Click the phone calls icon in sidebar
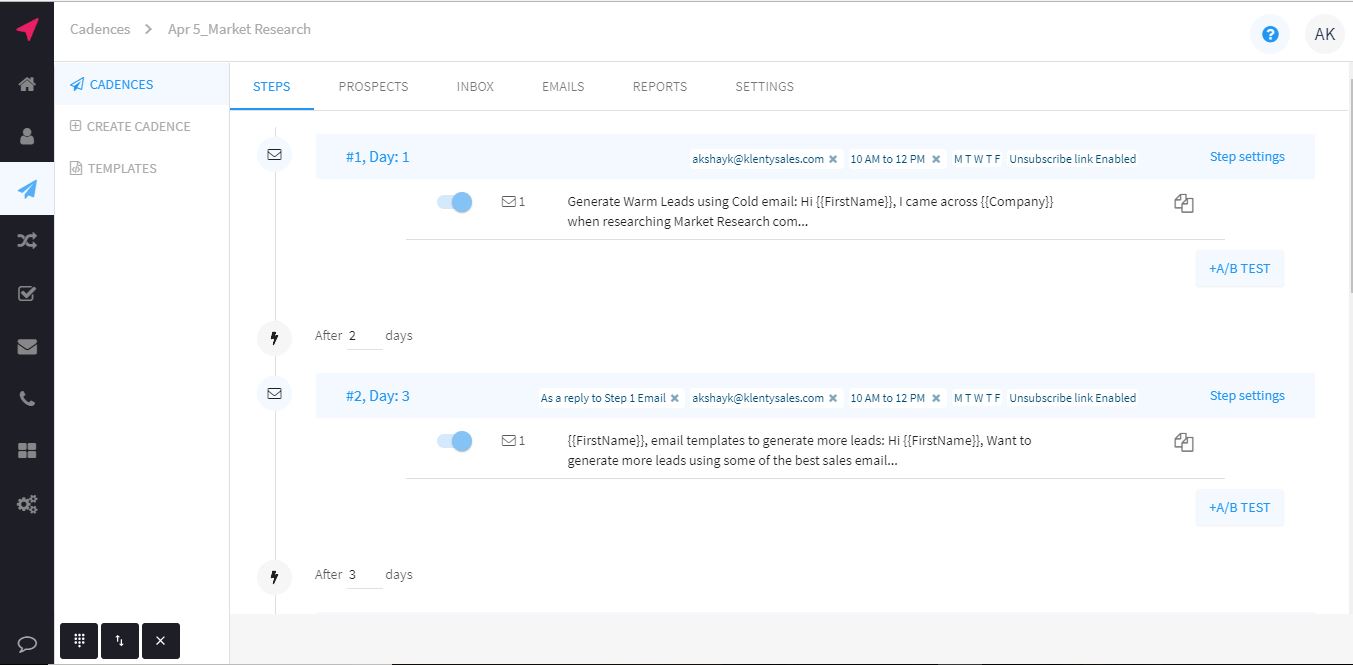Image resolution: width=1353 pixels, height=665 pixels. (x=27, y=399)
